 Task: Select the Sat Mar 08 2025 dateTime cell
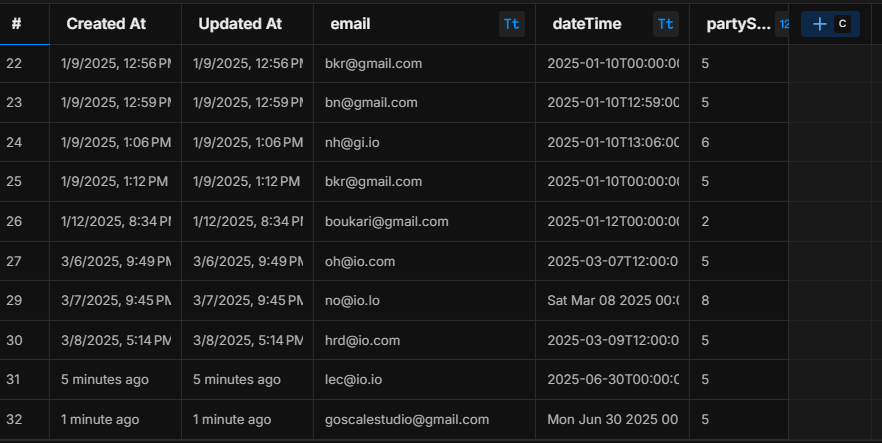[613, 300]
